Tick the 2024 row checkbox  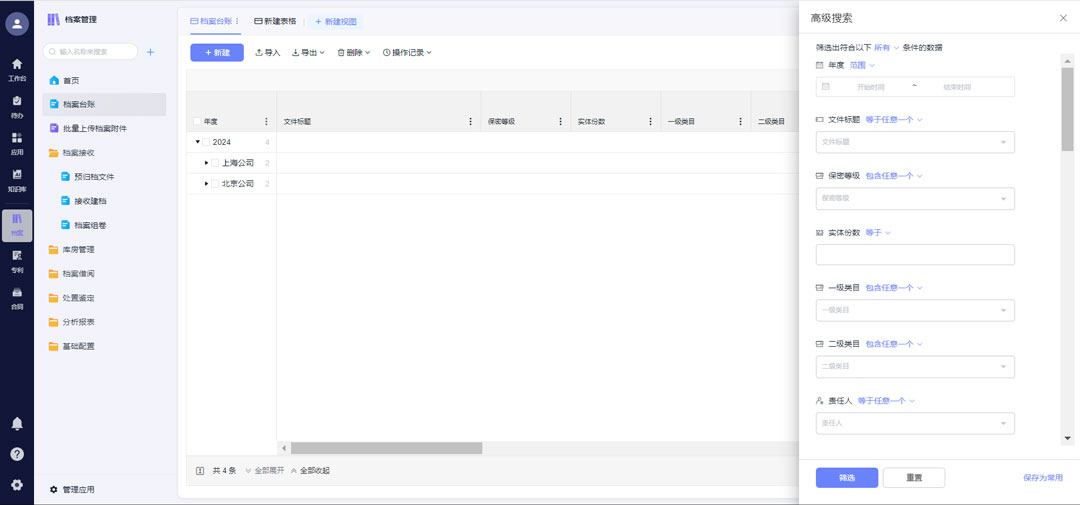tap(207, 142)
